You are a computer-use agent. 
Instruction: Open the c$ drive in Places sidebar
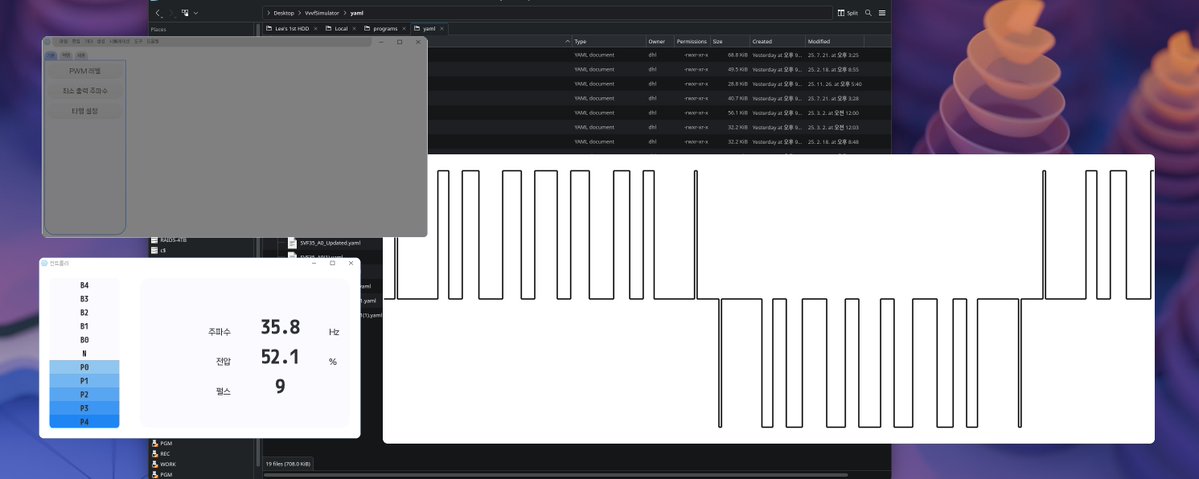(x=163, y=250)
